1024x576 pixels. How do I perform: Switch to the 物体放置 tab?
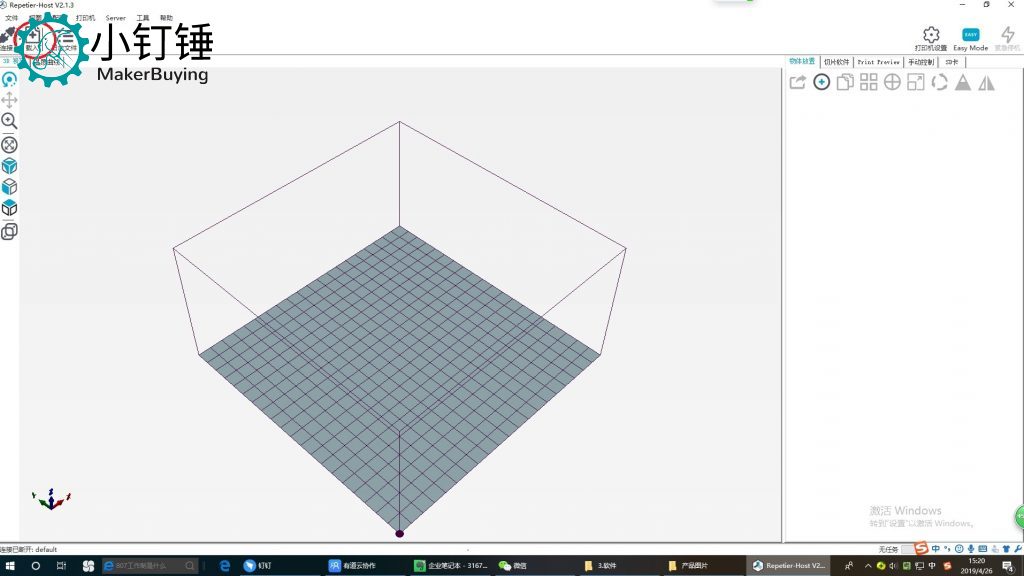pos(802,61)
